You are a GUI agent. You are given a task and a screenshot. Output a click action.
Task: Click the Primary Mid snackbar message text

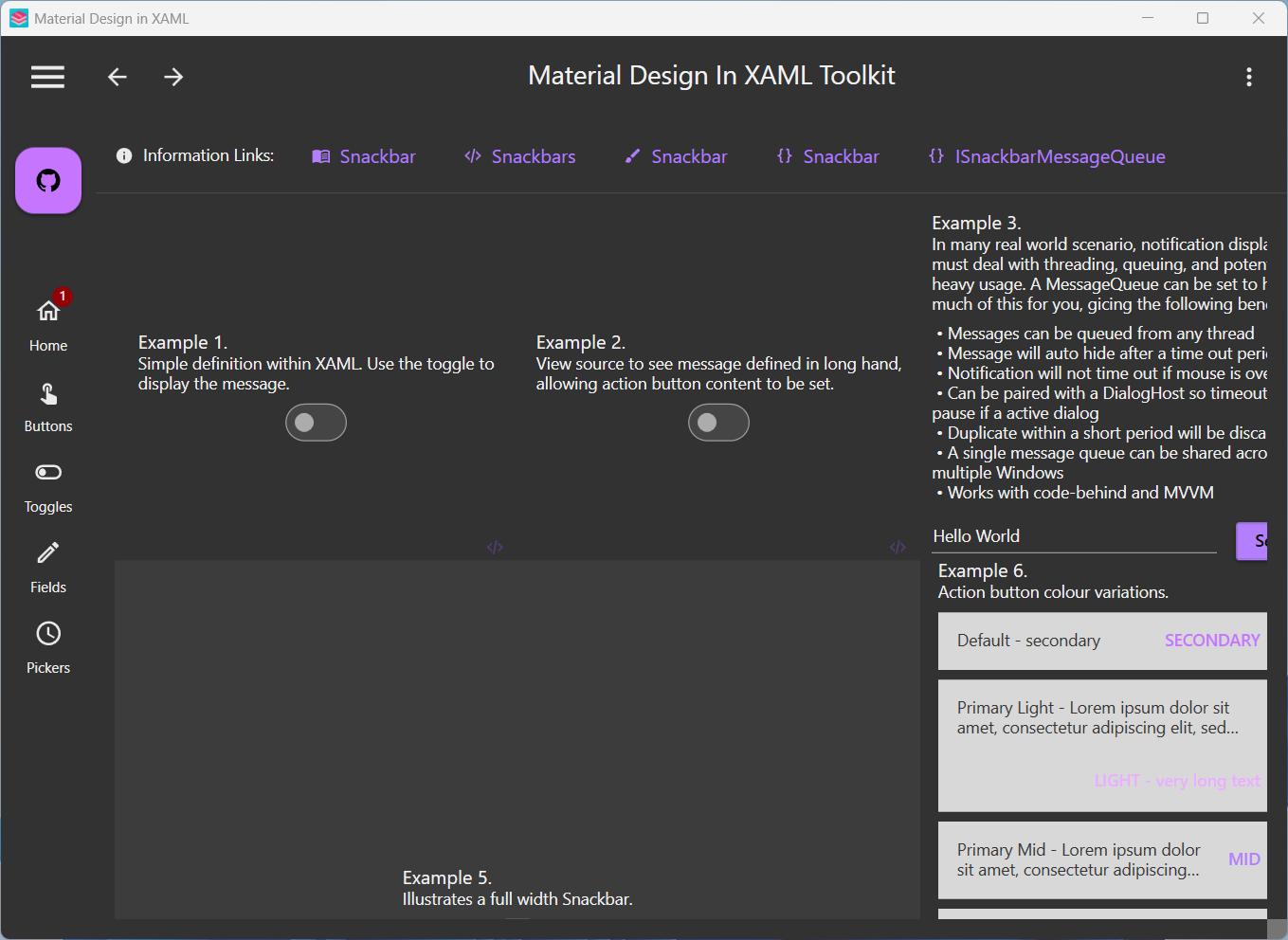(x=1079, y=859)
